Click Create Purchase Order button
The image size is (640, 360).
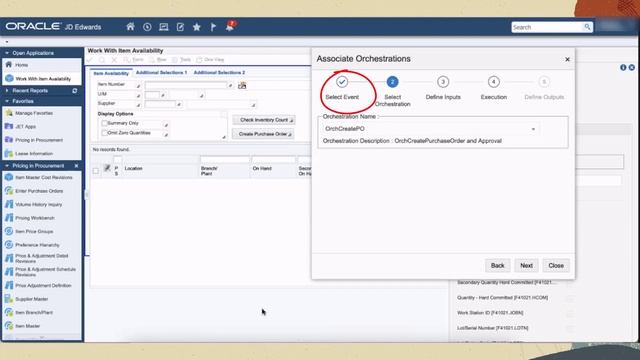(263, 134)
